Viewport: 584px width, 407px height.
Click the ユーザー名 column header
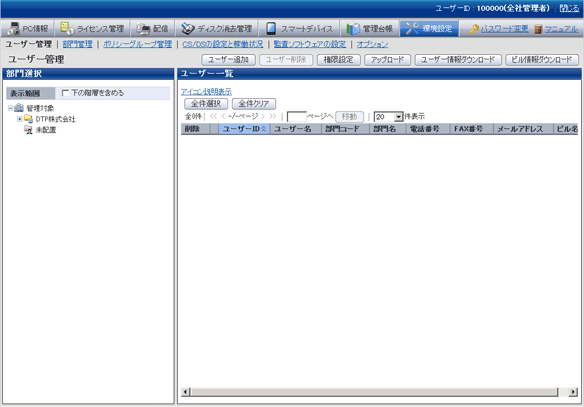click(295, 129)
